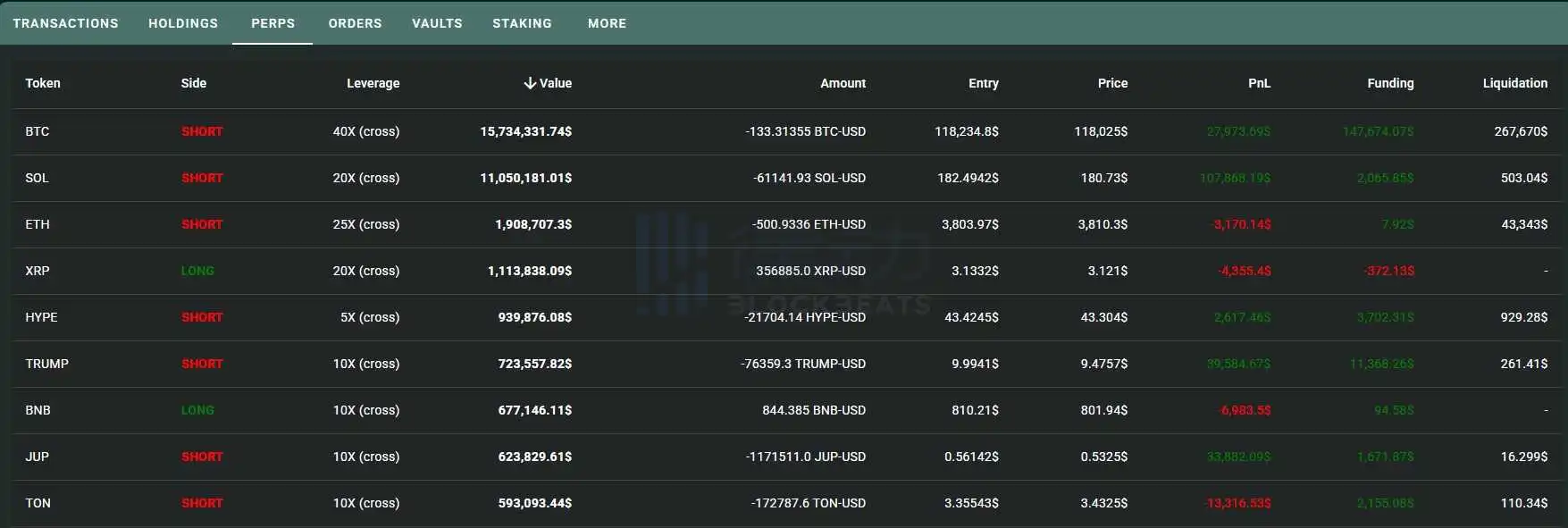Click value 11,050,181.01$
Viewport: 1568px width, 528px height.
(526, 178)
